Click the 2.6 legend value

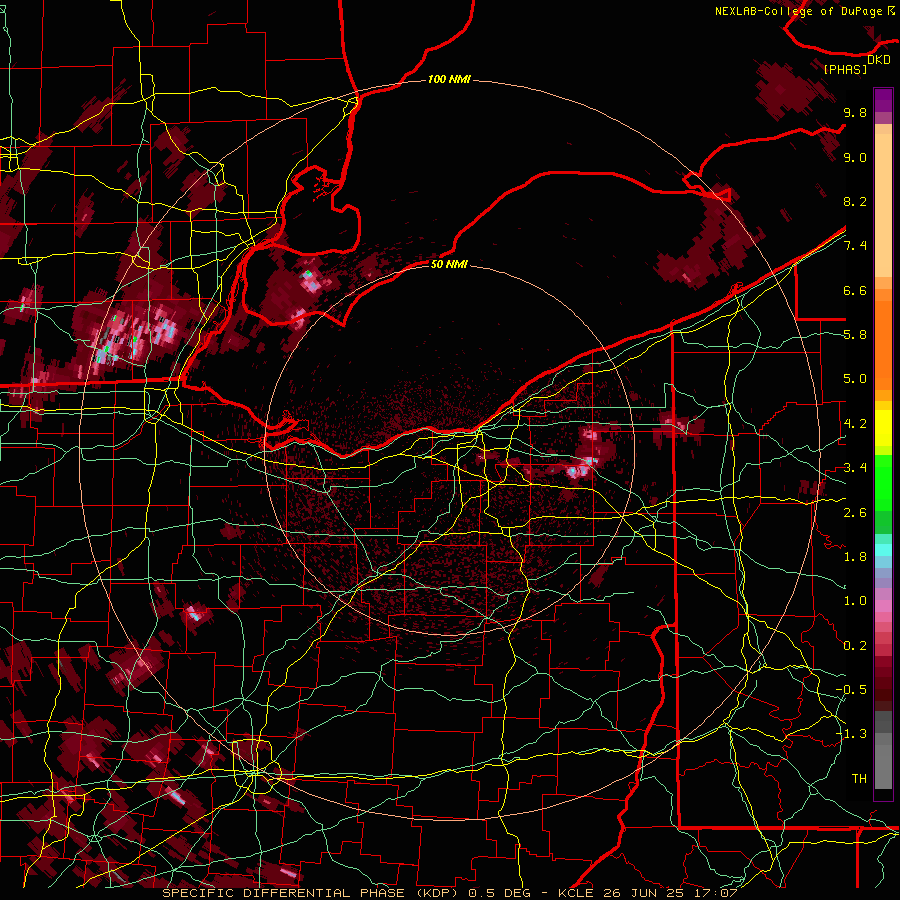click(855, 513)
